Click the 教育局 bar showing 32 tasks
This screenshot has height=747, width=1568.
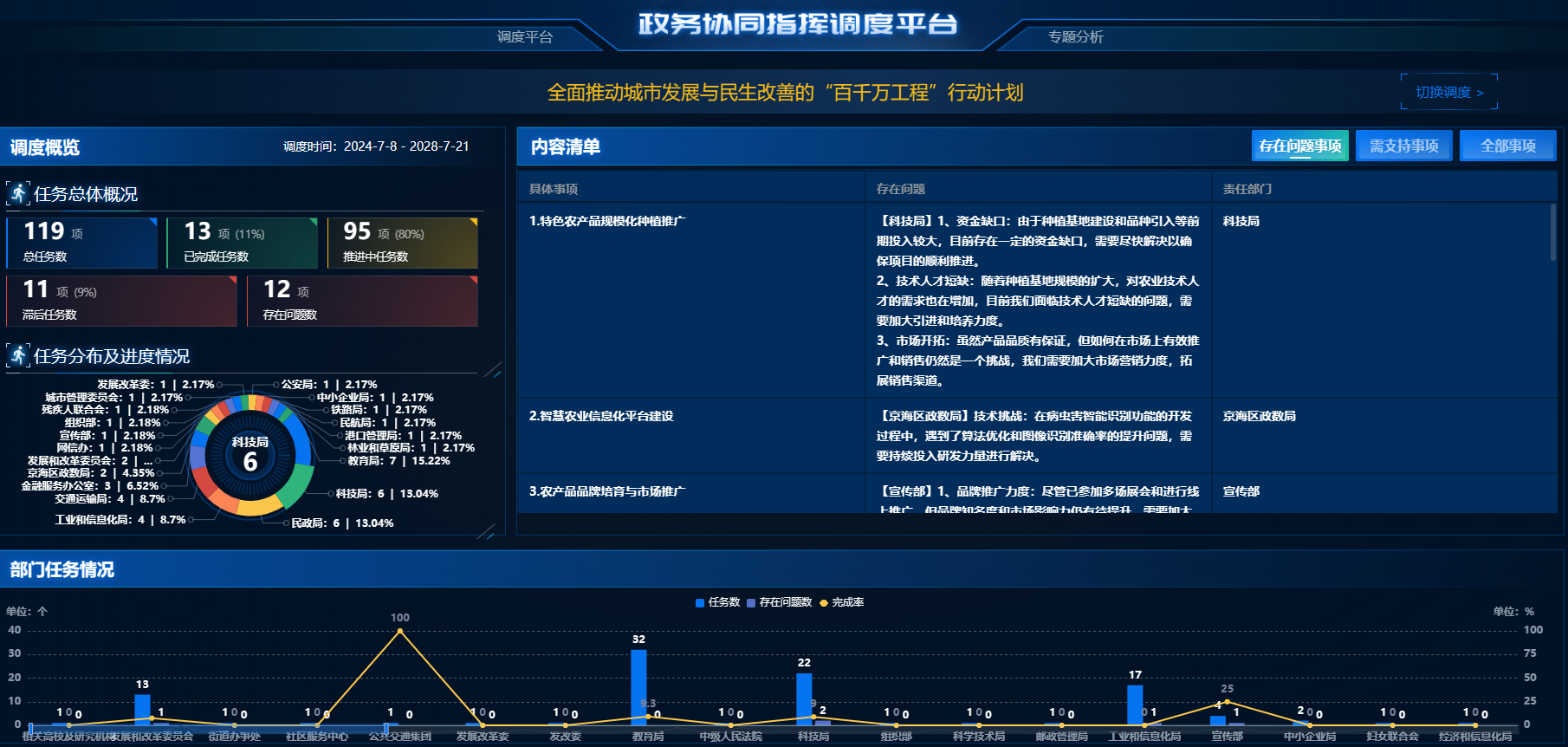[638, 686]
